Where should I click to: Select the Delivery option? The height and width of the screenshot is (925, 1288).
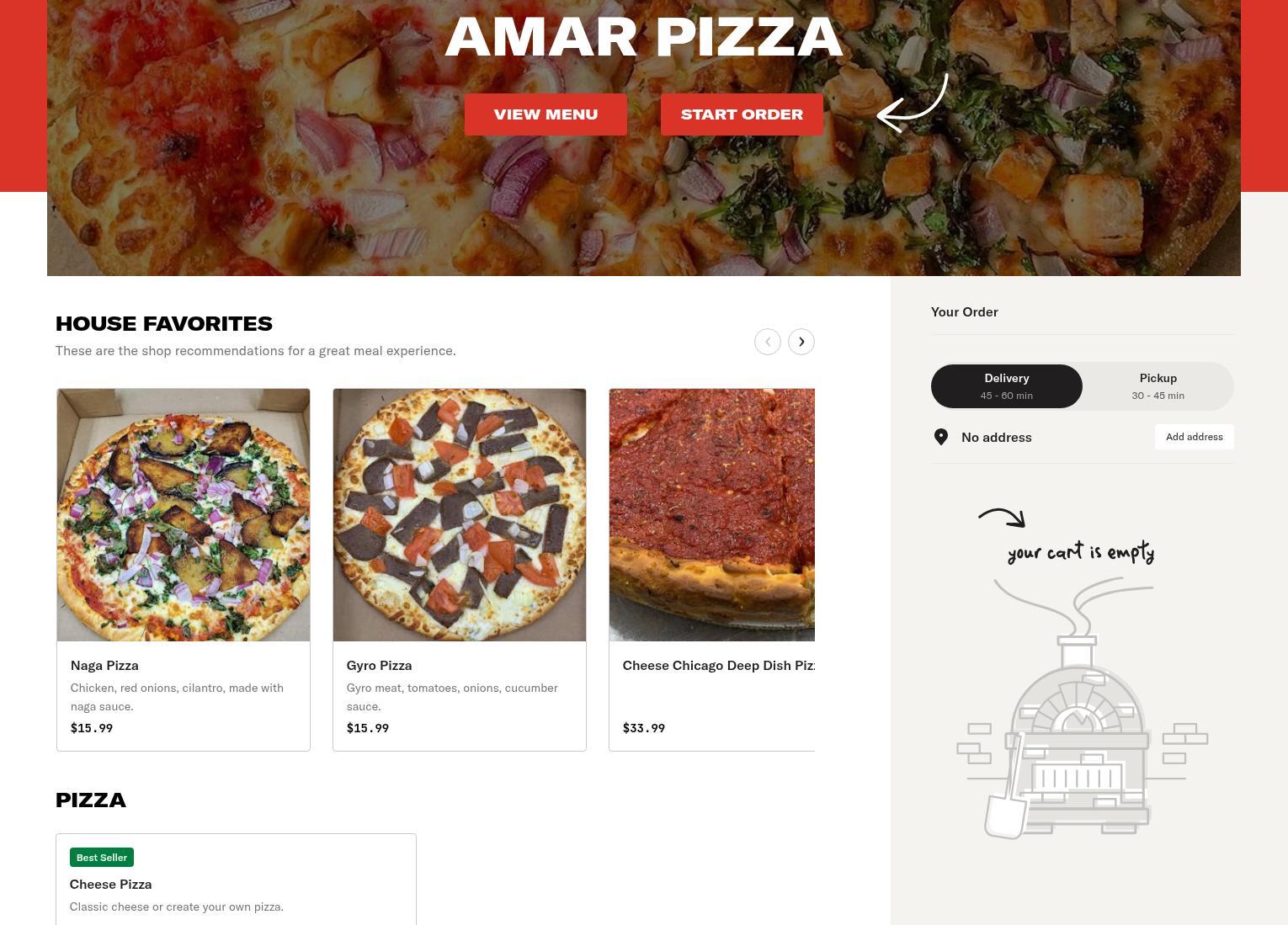pyautogui.click(x=1007, y=386)
